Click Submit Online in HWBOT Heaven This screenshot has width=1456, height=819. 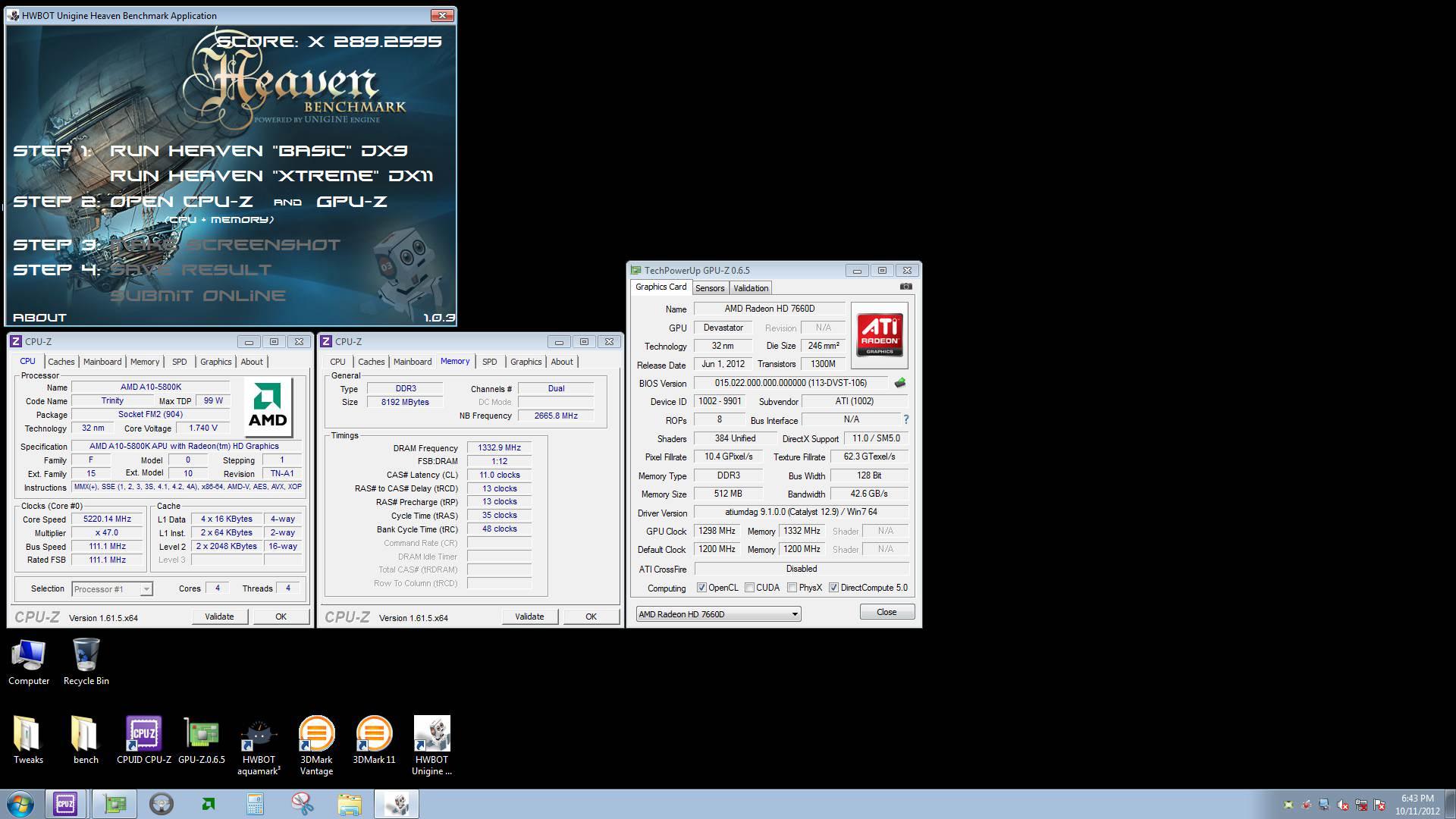(199, 296)
